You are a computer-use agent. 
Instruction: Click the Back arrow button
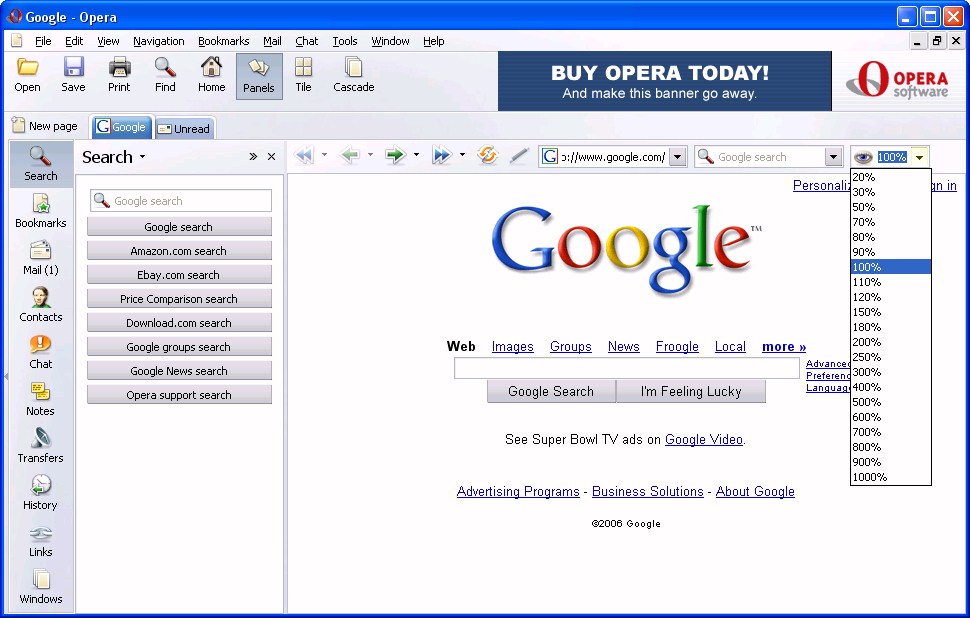350,155
